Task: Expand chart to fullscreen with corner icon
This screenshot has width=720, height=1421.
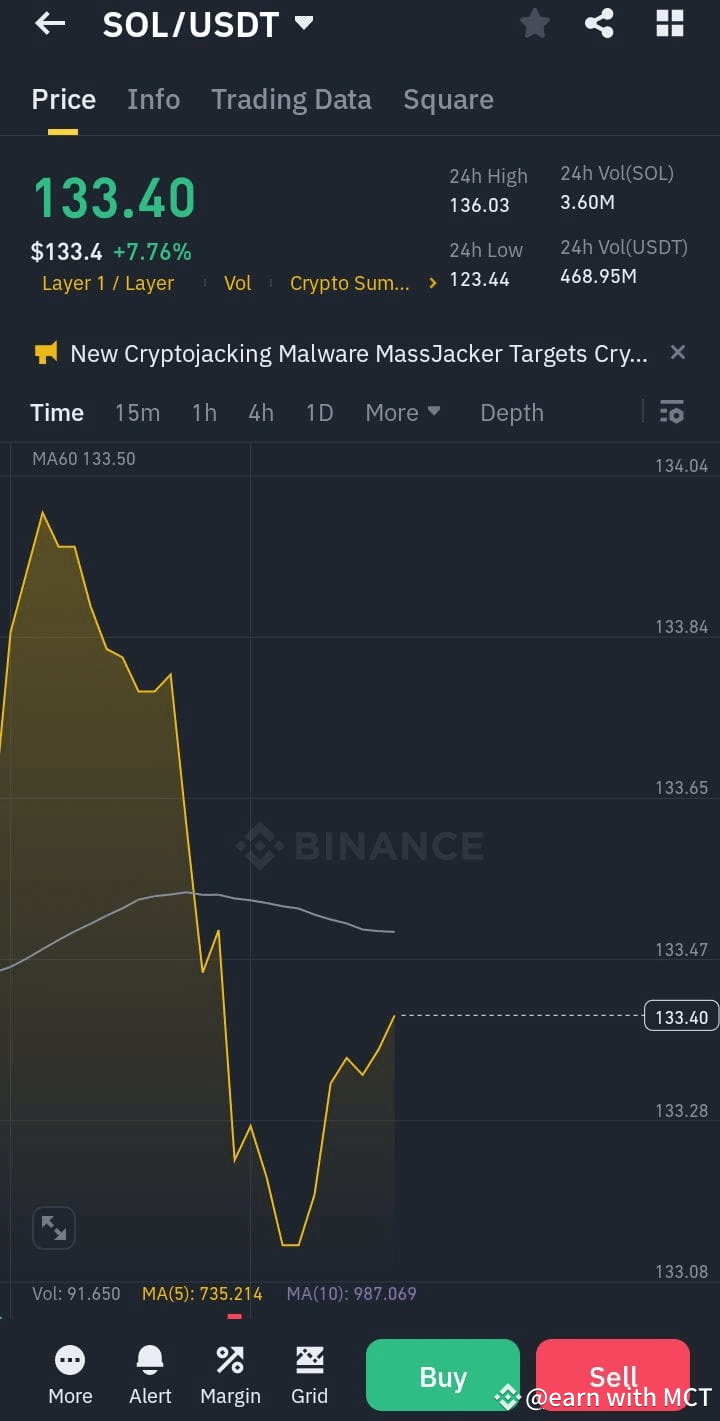Action: click(x=53, y=1227)
